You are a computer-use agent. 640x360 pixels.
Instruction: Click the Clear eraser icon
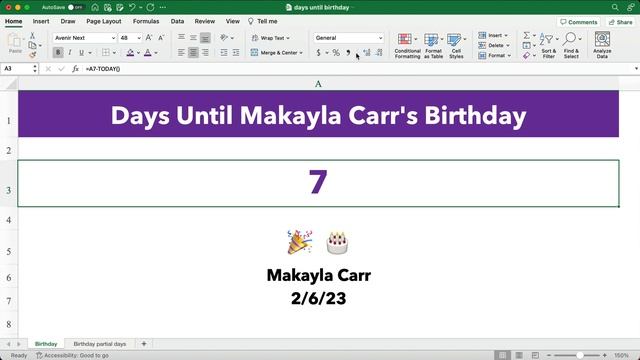point(527,55)
